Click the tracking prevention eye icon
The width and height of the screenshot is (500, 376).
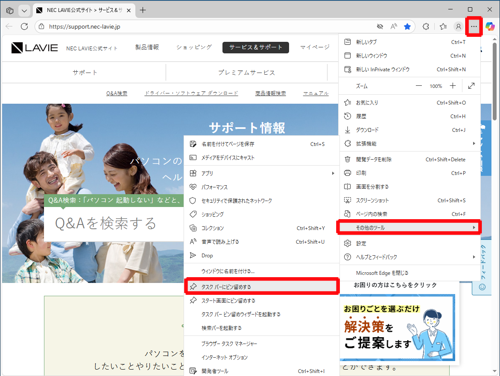point(380,27)
